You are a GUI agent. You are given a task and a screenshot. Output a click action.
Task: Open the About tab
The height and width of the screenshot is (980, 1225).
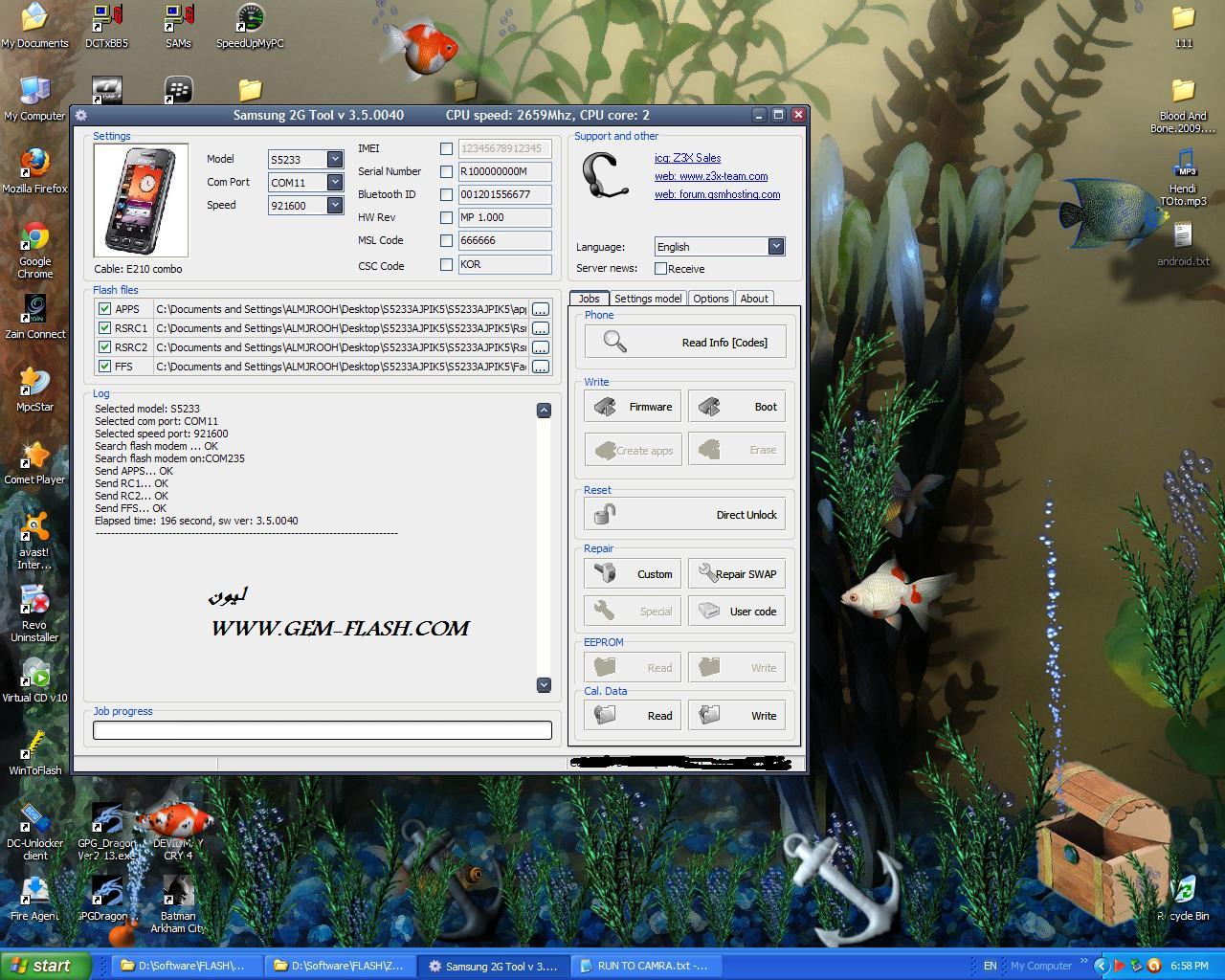tap(754, 299)
